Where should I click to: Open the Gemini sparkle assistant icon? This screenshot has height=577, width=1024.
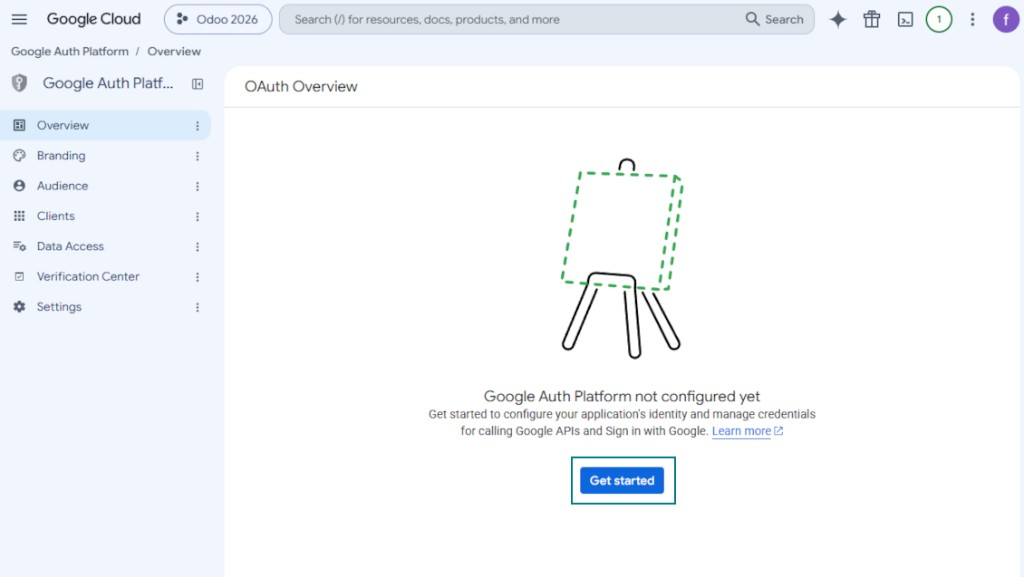click(838, 20)
